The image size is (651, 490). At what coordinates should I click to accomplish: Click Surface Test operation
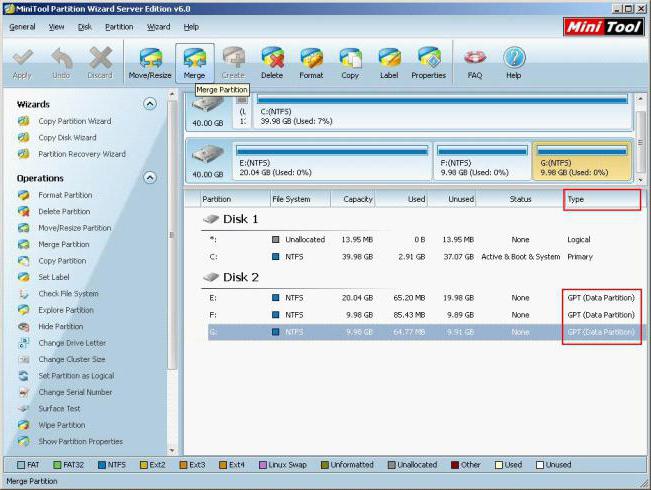coord(59,409)
